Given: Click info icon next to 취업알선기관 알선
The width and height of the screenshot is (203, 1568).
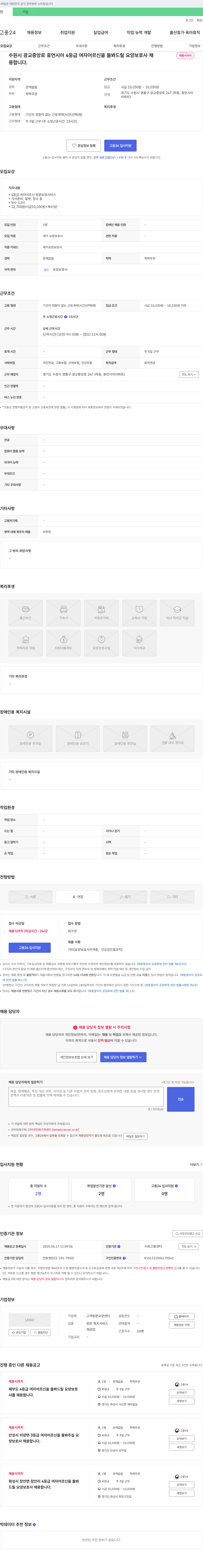Looking at the screenshot, I should tap(114, 1186).
